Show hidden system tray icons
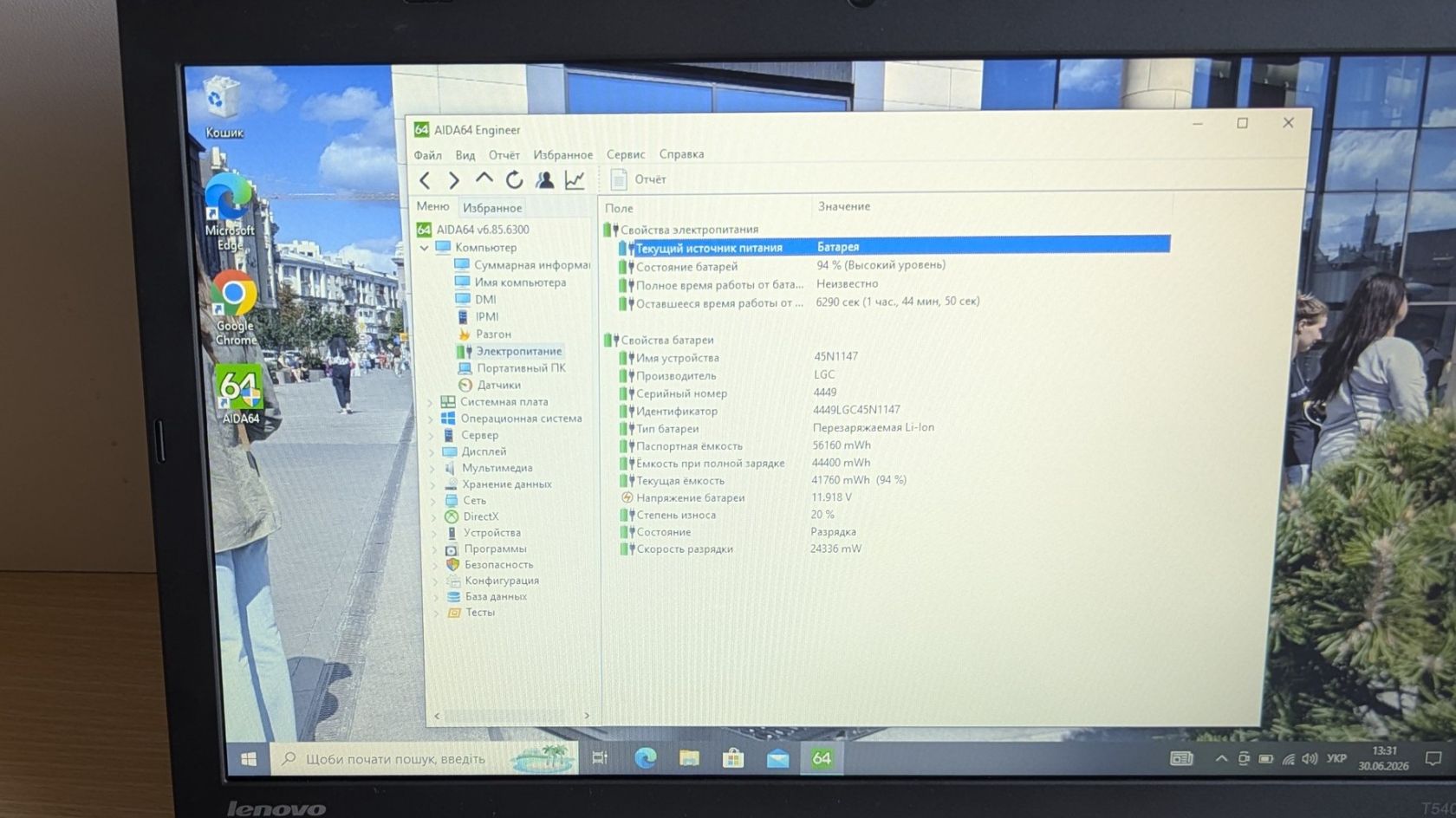The image size is (1456, 818). pyautogui.click(x=1221, y=759)
